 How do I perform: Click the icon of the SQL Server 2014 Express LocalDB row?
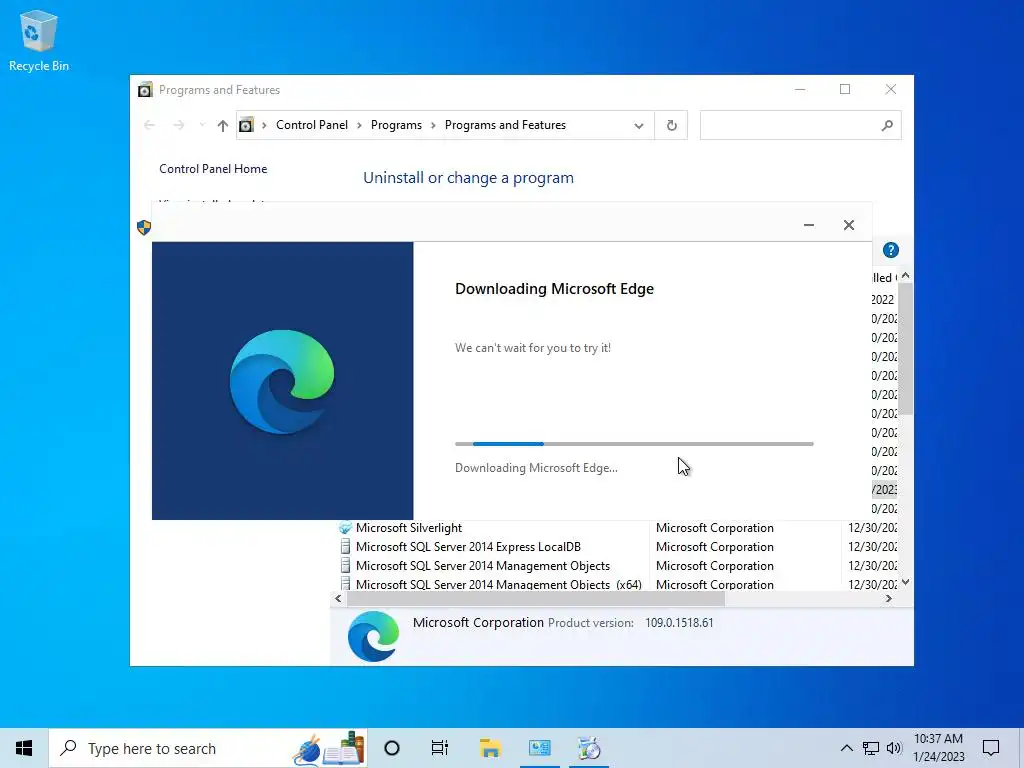(x=345, y=547)
